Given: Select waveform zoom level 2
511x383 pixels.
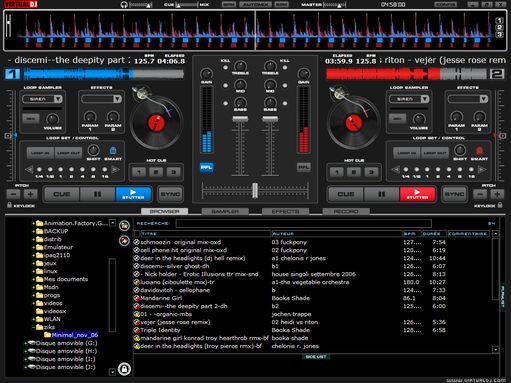Looking at the screenshot, I should pyautogui.click(x=499, y=27).
